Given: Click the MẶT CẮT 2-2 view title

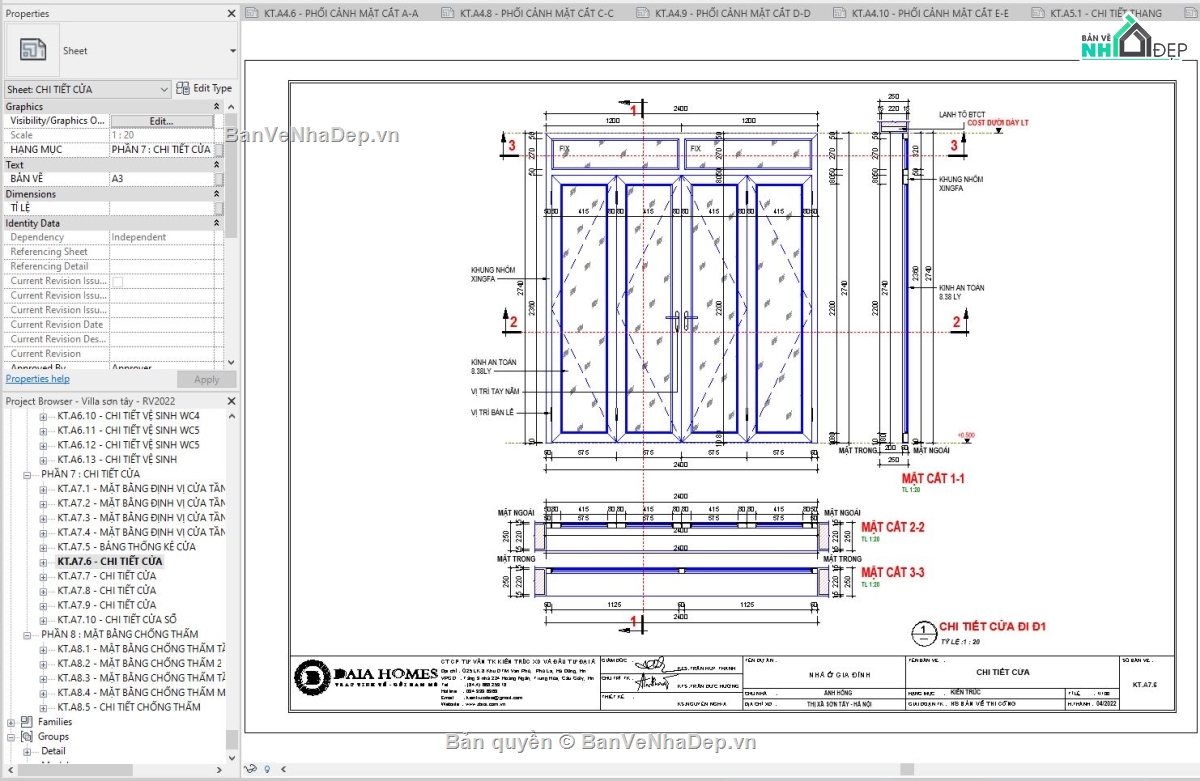Looking at the screenshot, I should (893, 527).
